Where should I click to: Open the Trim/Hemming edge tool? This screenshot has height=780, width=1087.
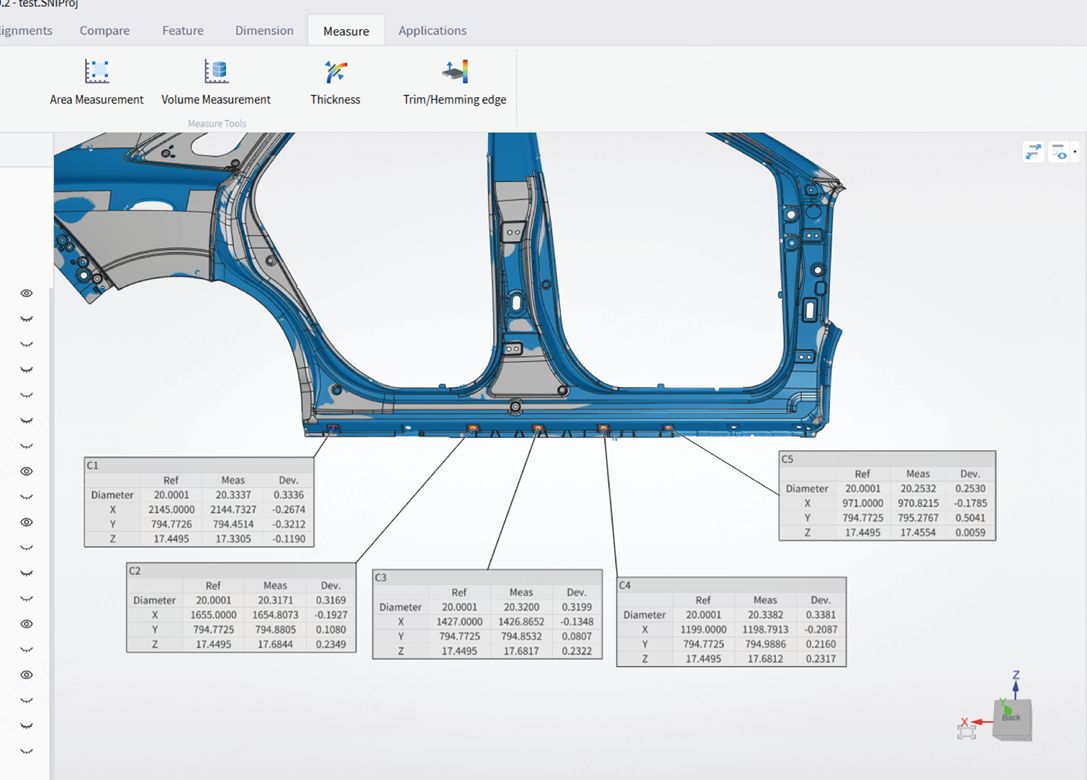click(455, 83)
